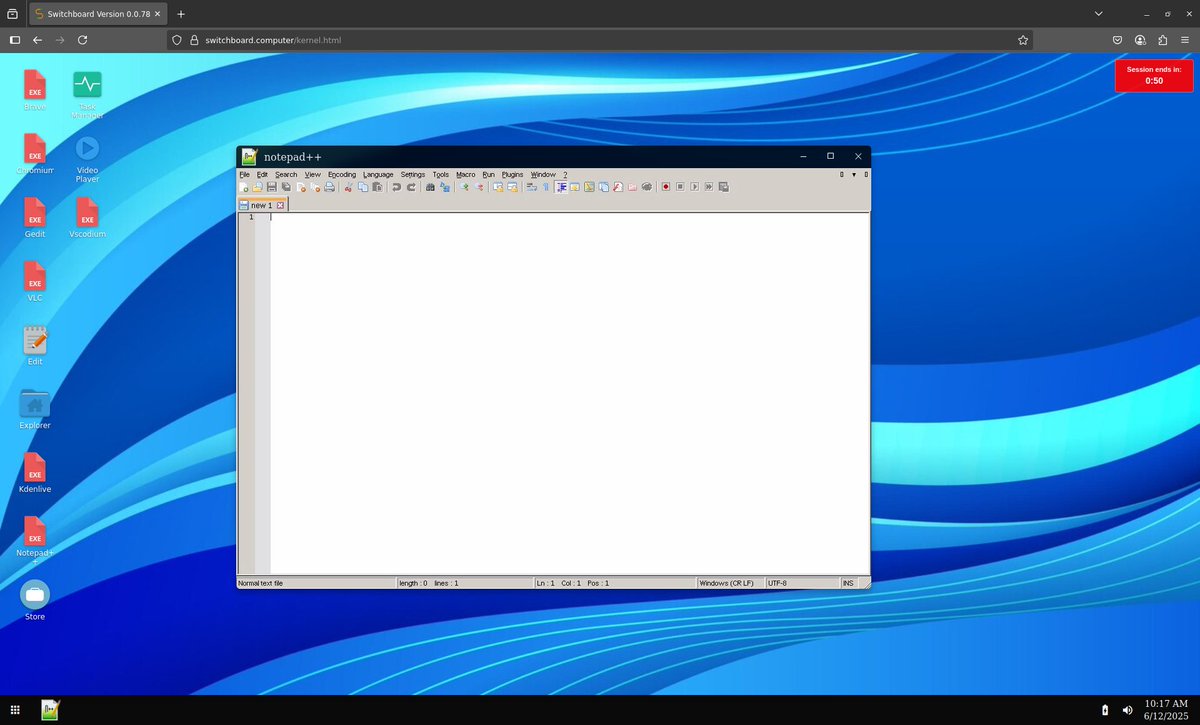This screenshot has width=1200, height=725.
Task: Toggle the highlighted Indent Guide button
Action: (x=561, y=187)
